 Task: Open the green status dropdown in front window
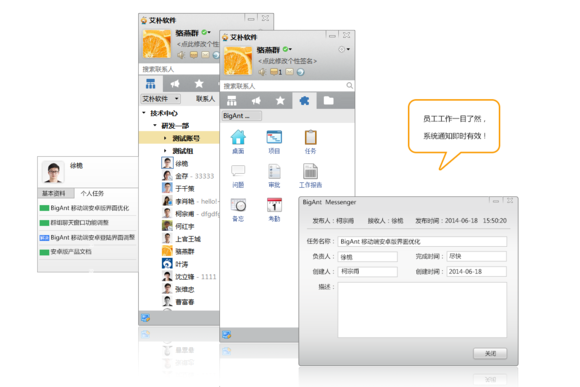pos(287,49)
